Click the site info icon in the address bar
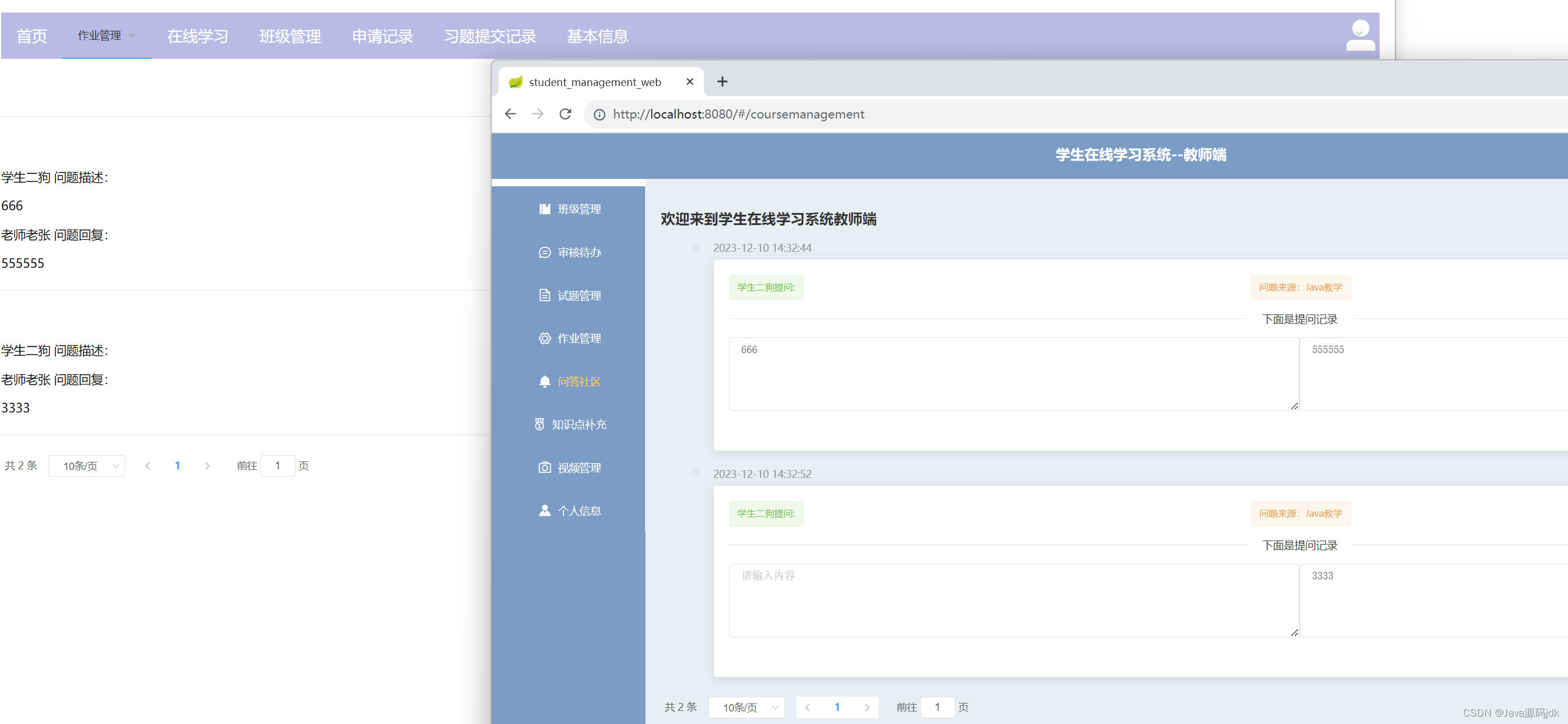The height and width of the screenshot is (724, 1568). [599, 114]
